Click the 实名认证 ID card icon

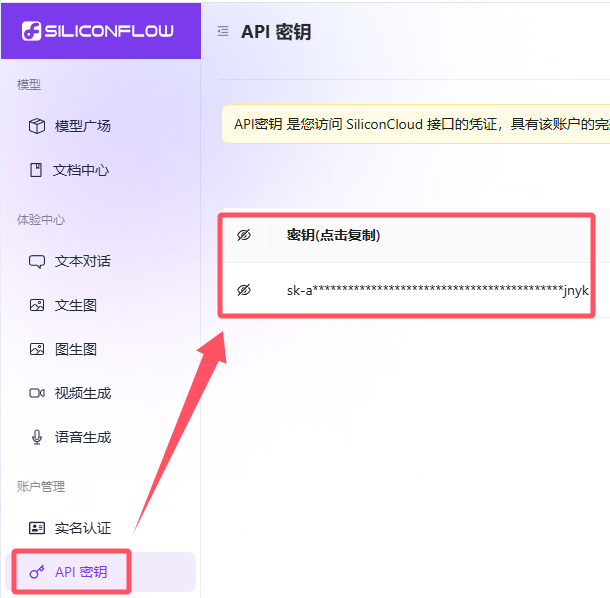pos(37,528)
